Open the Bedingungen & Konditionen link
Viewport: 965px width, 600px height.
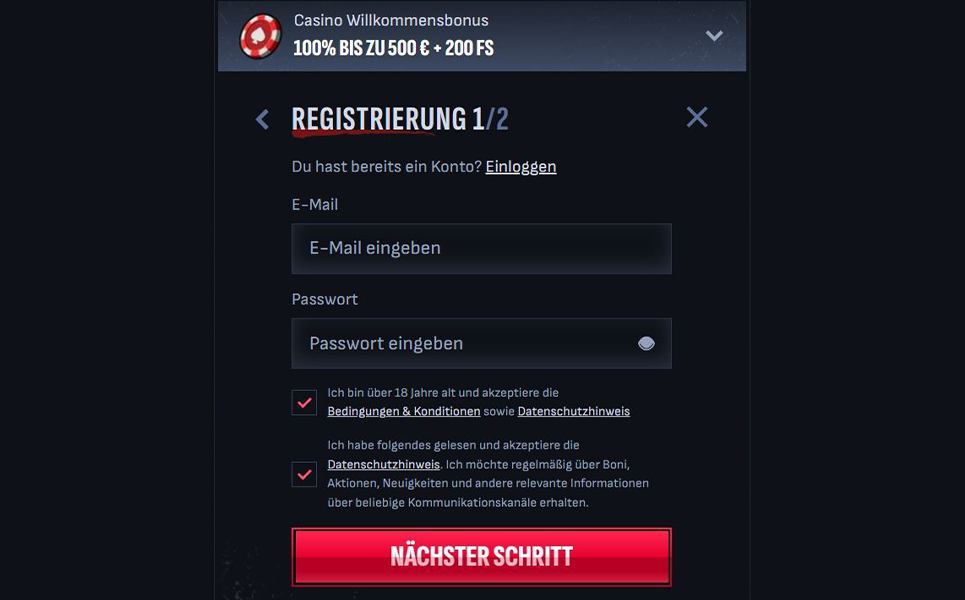403,411
